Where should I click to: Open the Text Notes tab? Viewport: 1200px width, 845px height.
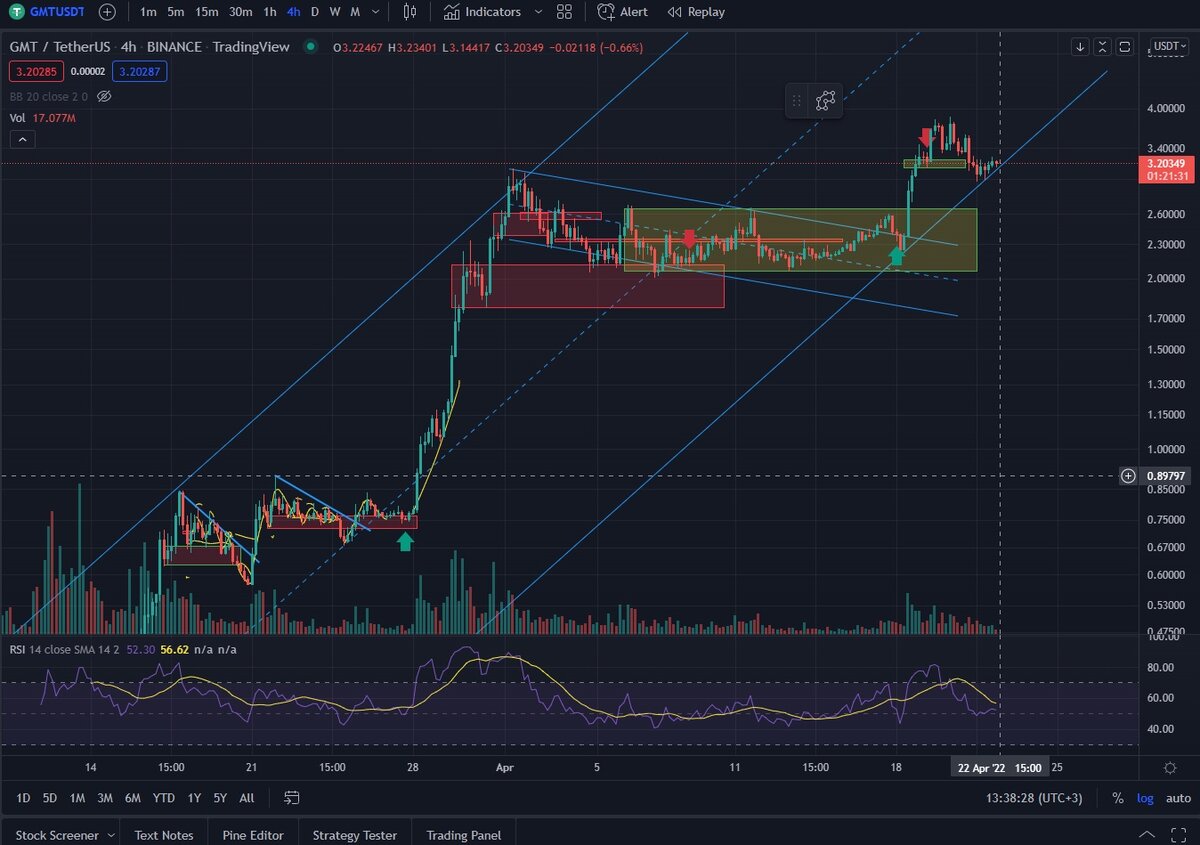tap(164, 835)
